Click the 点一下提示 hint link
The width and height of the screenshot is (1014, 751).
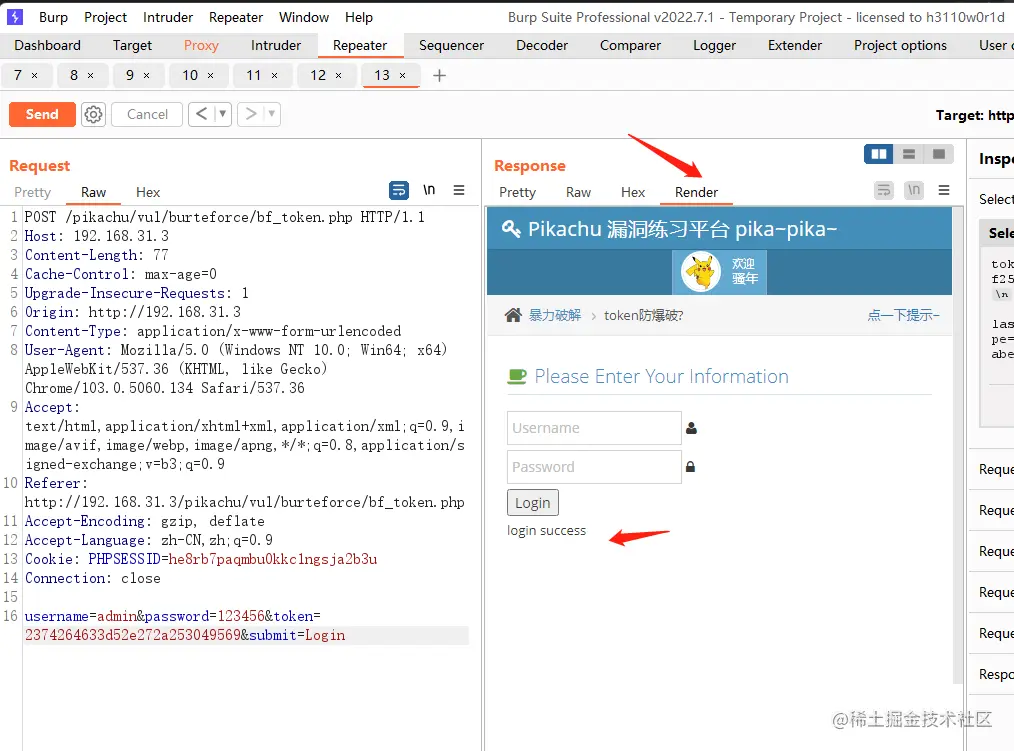click(x=903, y=315)
